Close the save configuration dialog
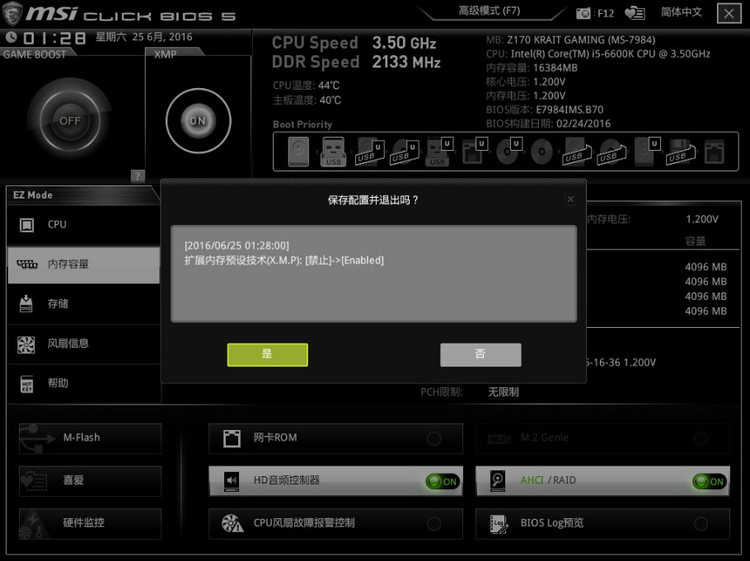 (x=570, y=199)
